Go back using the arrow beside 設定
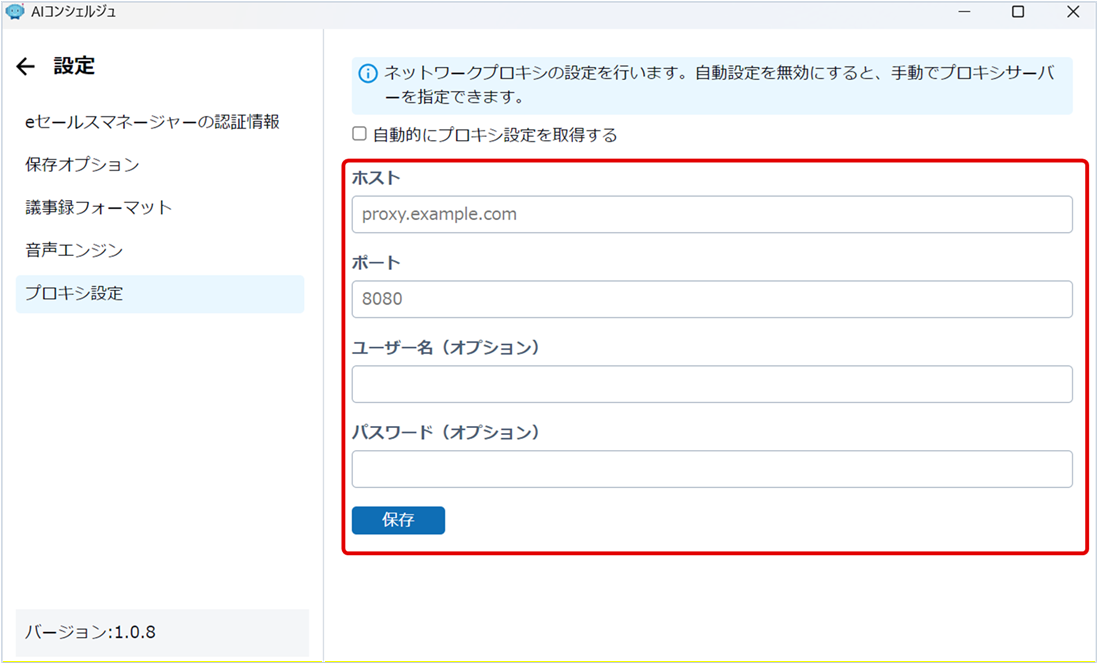This screenshot has width=1098, height=664. pos(26,68)
